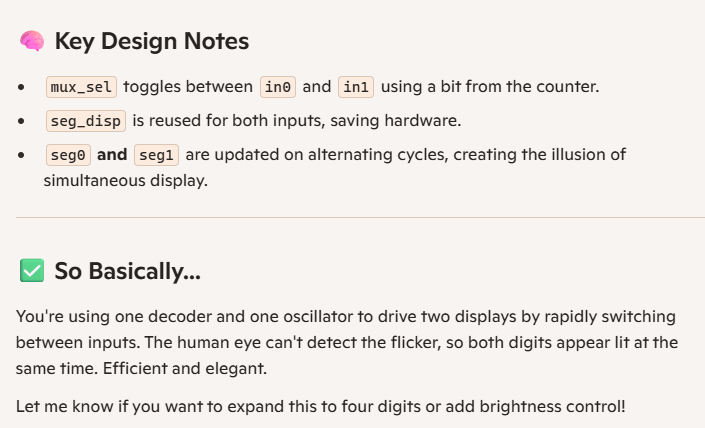Viewport: 705px width, 428px height.
Task: Click the in1 code label
Action: coord(355,87)
